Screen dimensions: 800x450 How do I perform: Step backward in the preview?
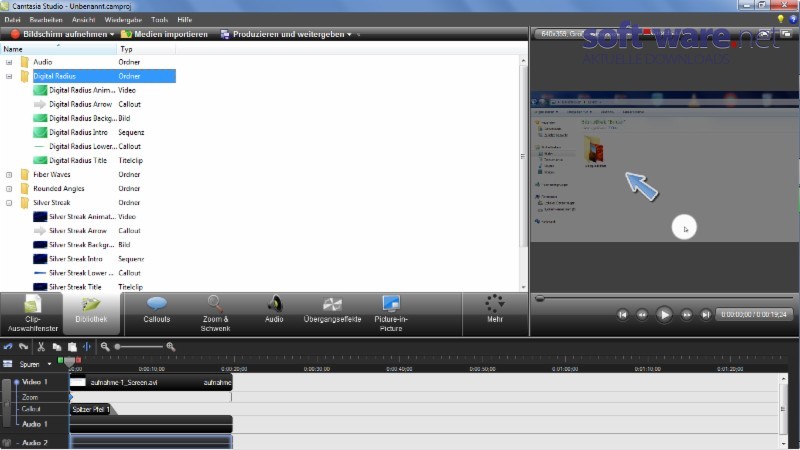click(x=642, y=315)
